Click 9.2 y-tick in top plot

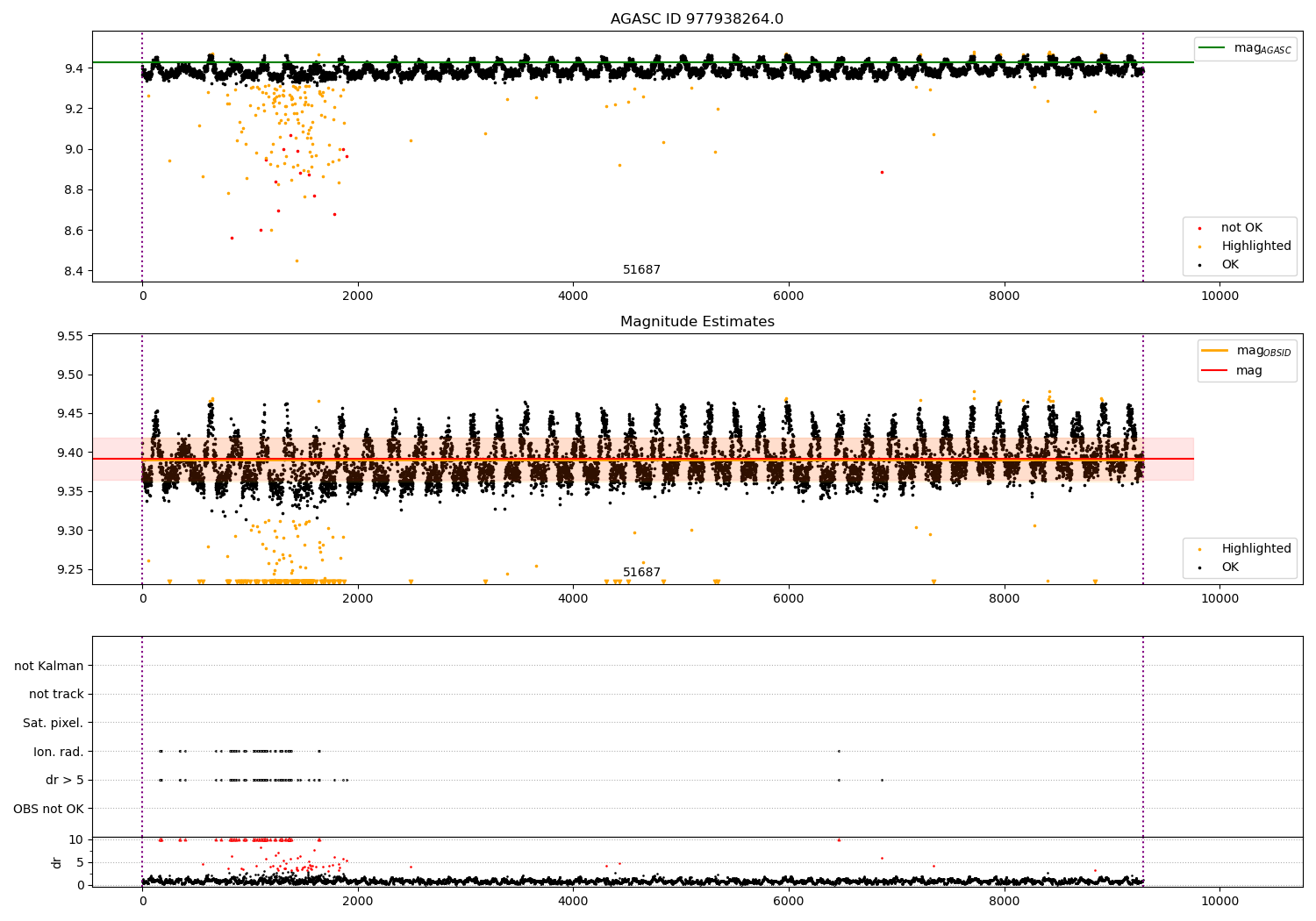pyautogui.click(x=74, y=109)
